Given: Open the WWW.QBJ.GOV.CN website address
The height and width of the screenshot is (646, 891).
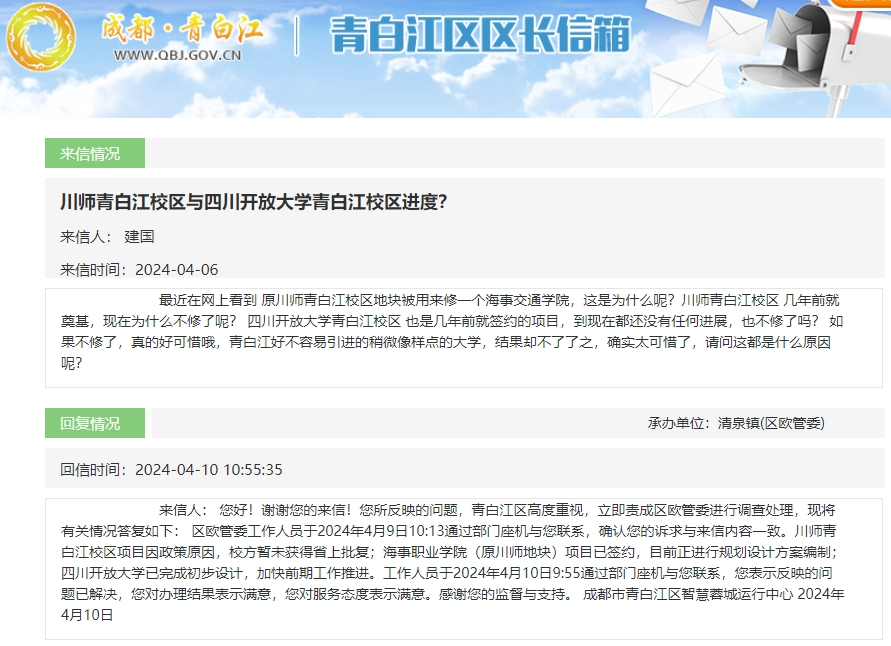Looking at the screenshot, I should pyautogui.click(x=177, y=55).
